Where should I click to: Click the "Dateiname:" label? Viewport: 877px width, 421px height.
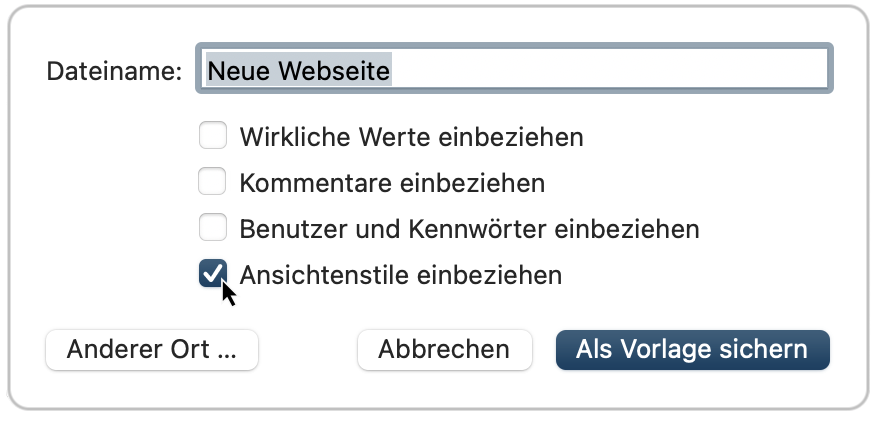(x=114, y=71)
